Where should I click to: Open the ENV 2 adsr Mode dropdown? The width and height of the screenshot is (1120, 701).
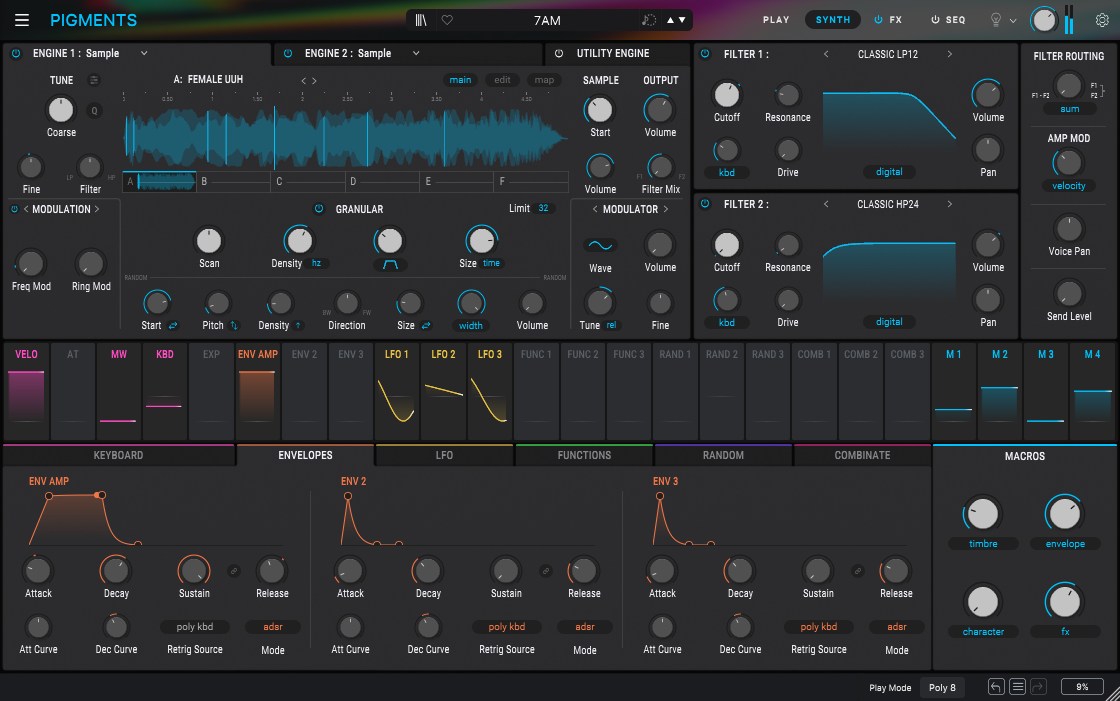pos(585,627)
